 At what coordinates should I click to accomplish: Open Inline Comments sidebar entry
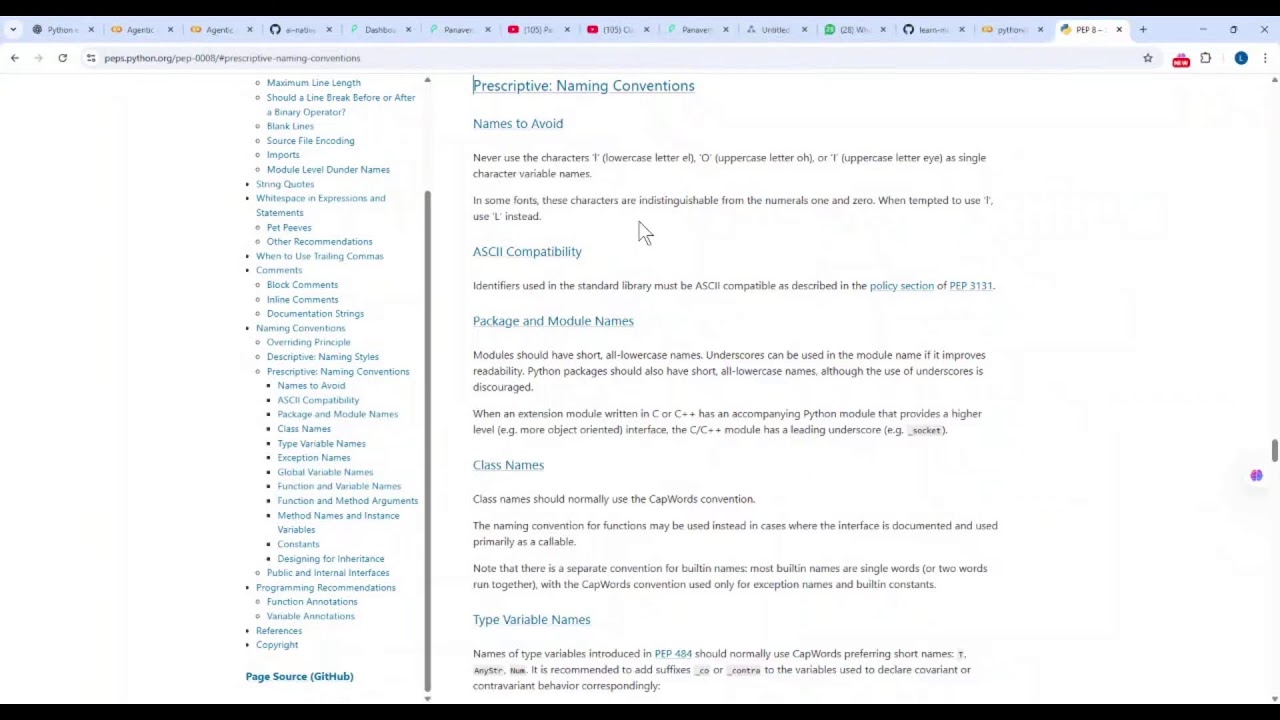coord(302,300)
